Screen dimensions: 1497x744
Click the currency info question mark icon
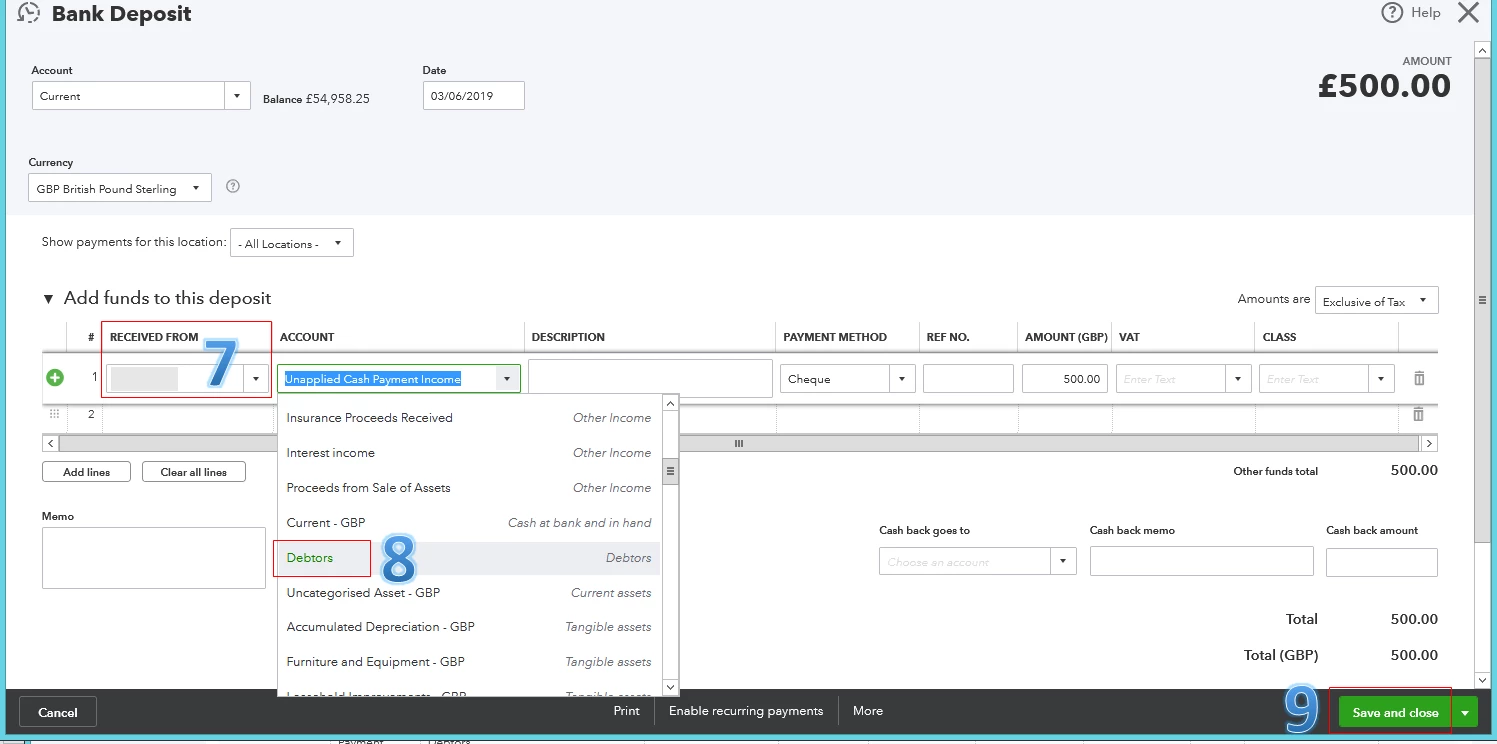(233, 187)
